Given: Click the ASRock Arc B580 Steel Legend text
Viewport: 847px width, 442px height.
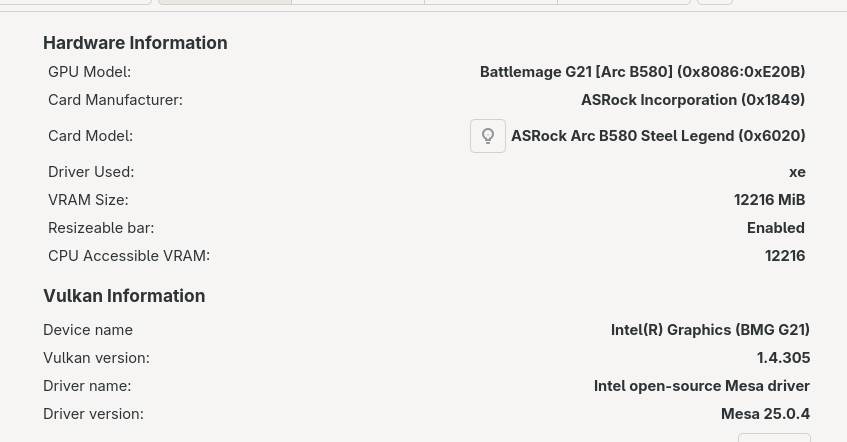Looking at the screenshot, I should tap(658, 136).
